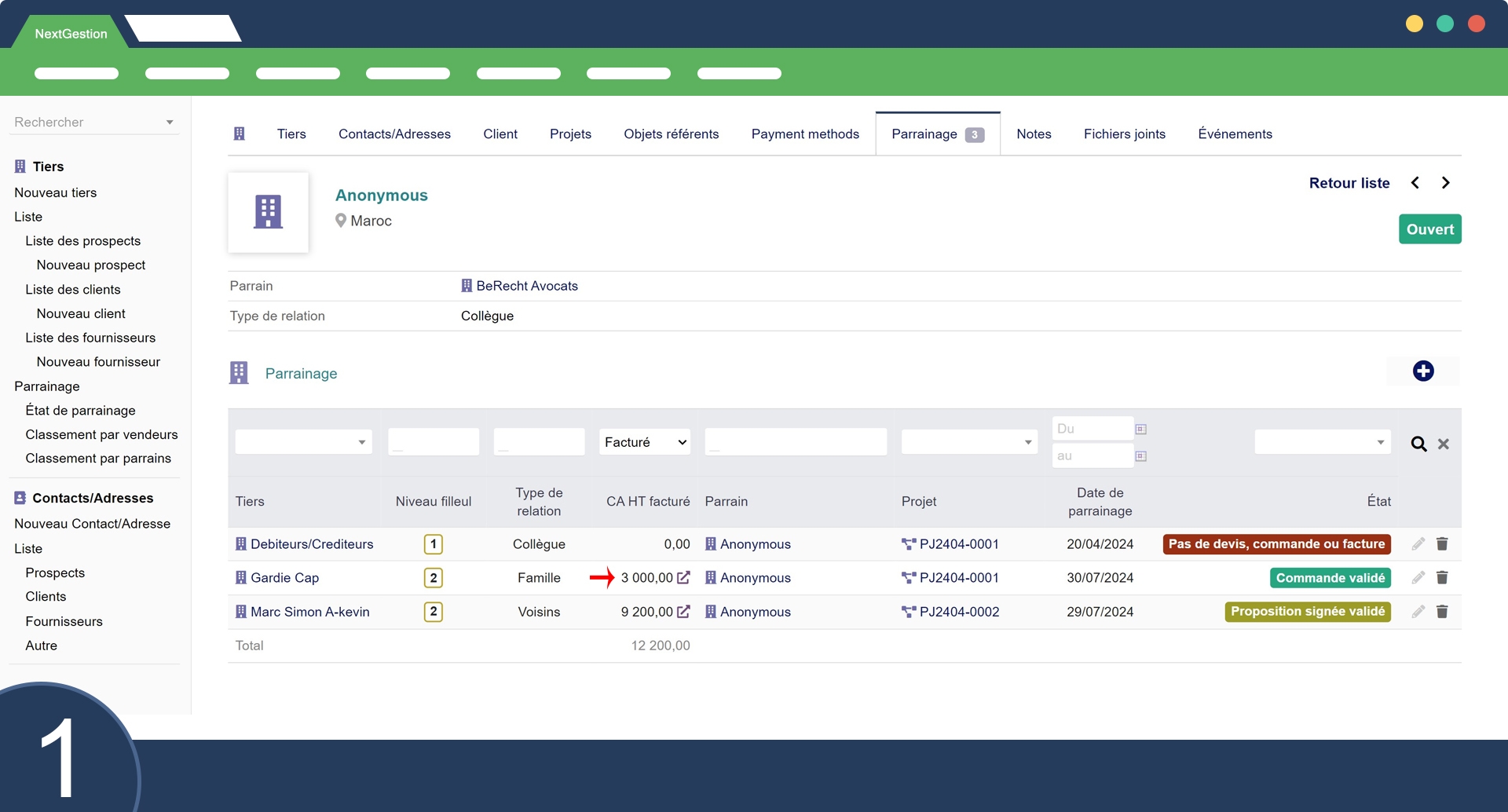Delete the Gardie Cap row with trash icon
Screen dimensions: 1508x812
(x=1441, y=578)
